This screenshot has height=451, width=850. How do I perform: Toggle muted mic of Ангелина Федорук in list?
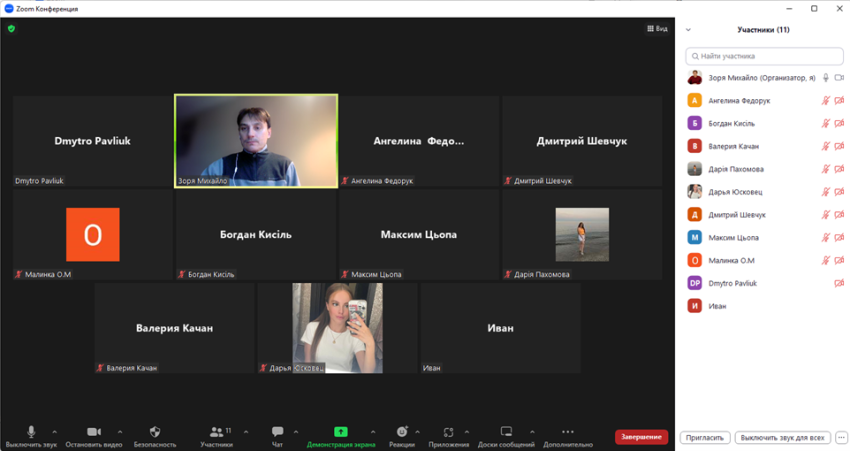(826, 100)
